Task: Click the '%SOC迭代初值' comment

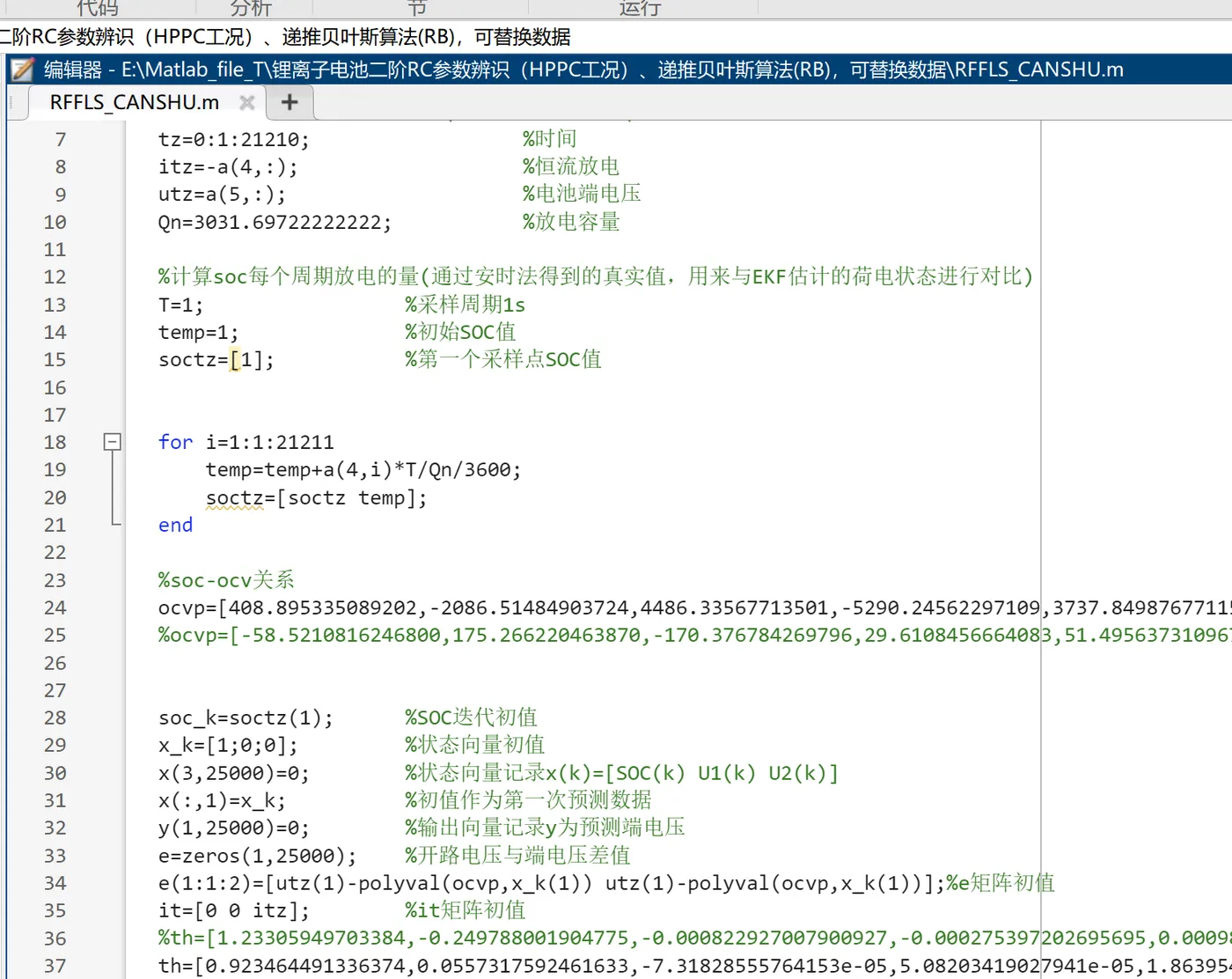Action: (x=471, y=718)
